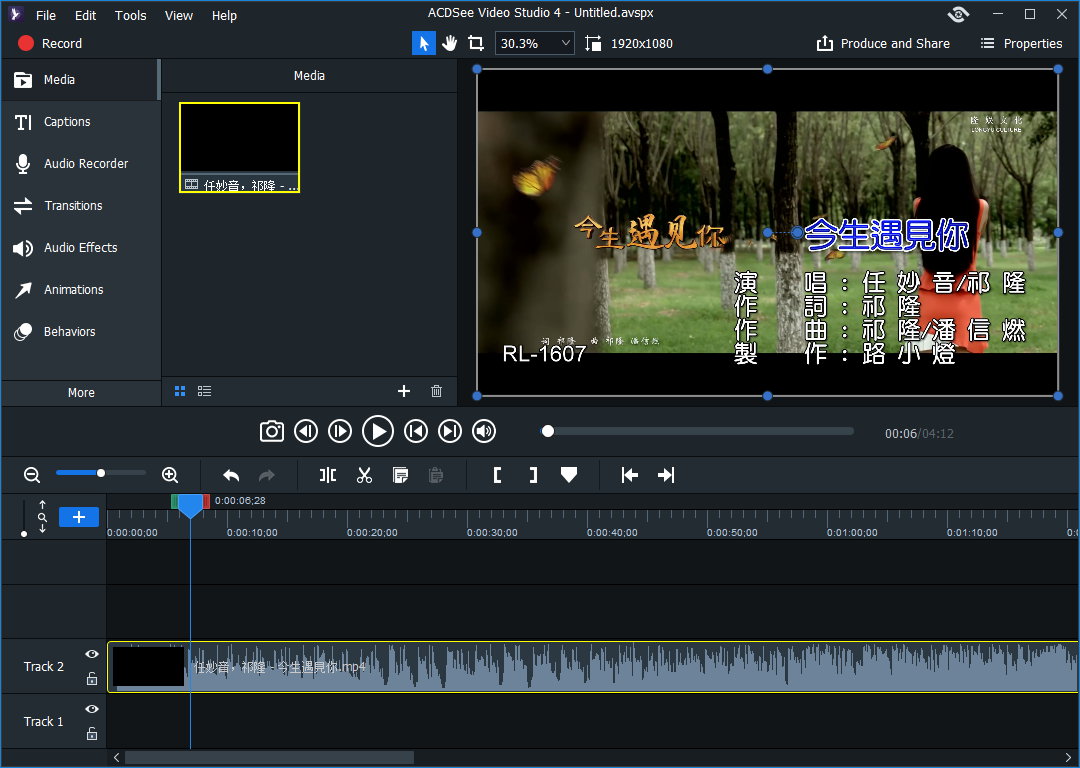Image resolution: width=1080 pixels, height=768 pixels.
Task: Select the arrow pointer tool
Action: pyautogui.click(x=424, y=43)
